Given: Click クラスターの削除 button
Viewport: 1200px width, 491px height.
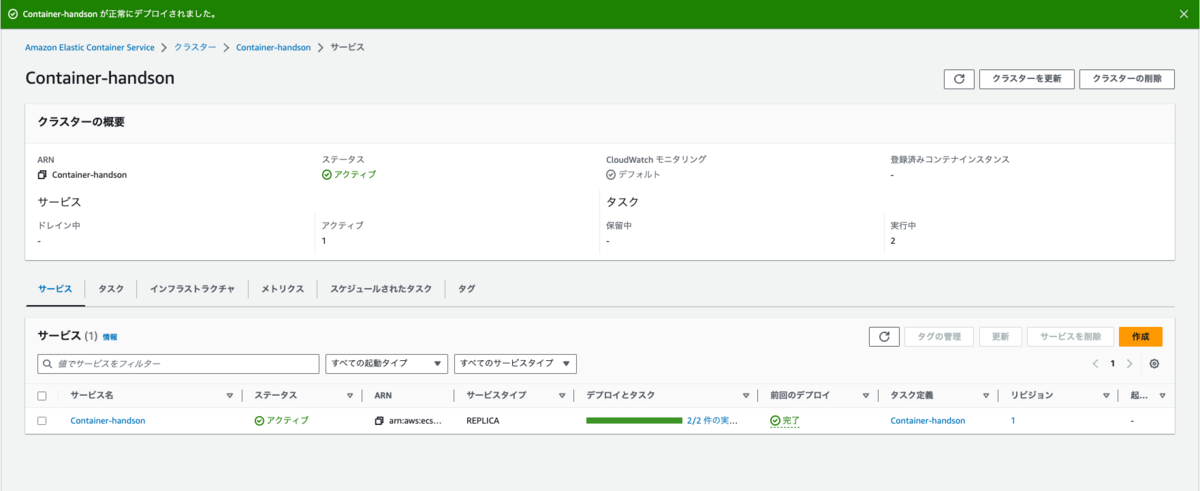Looking at the screenshot, I should point(1127,79).
